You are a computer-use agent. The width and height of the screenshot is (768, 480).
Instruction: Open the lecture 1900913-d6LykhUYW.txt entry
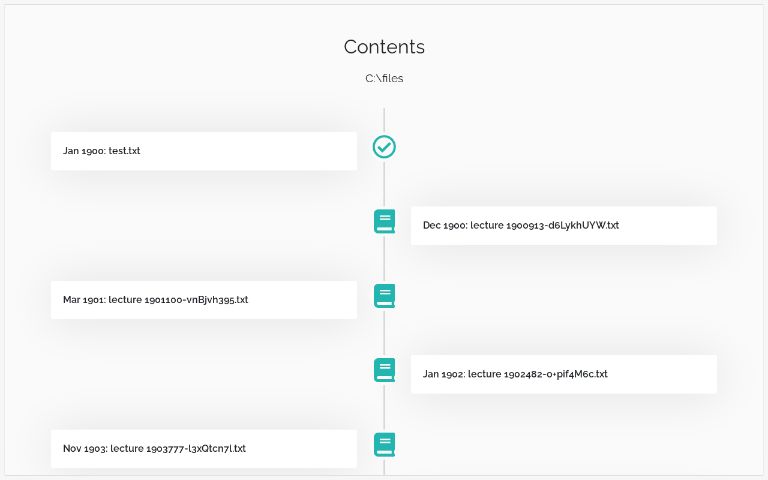coord(563,226)
